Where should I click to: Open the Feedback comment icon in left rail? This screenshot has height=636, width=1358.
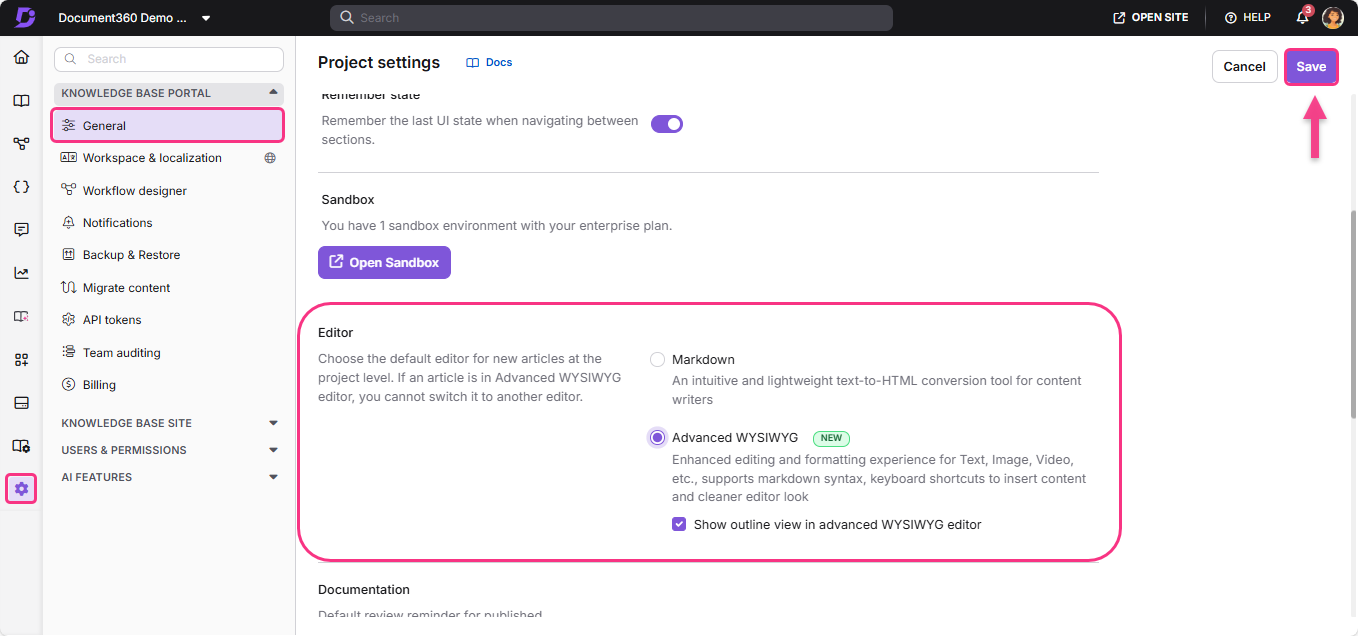21,229
